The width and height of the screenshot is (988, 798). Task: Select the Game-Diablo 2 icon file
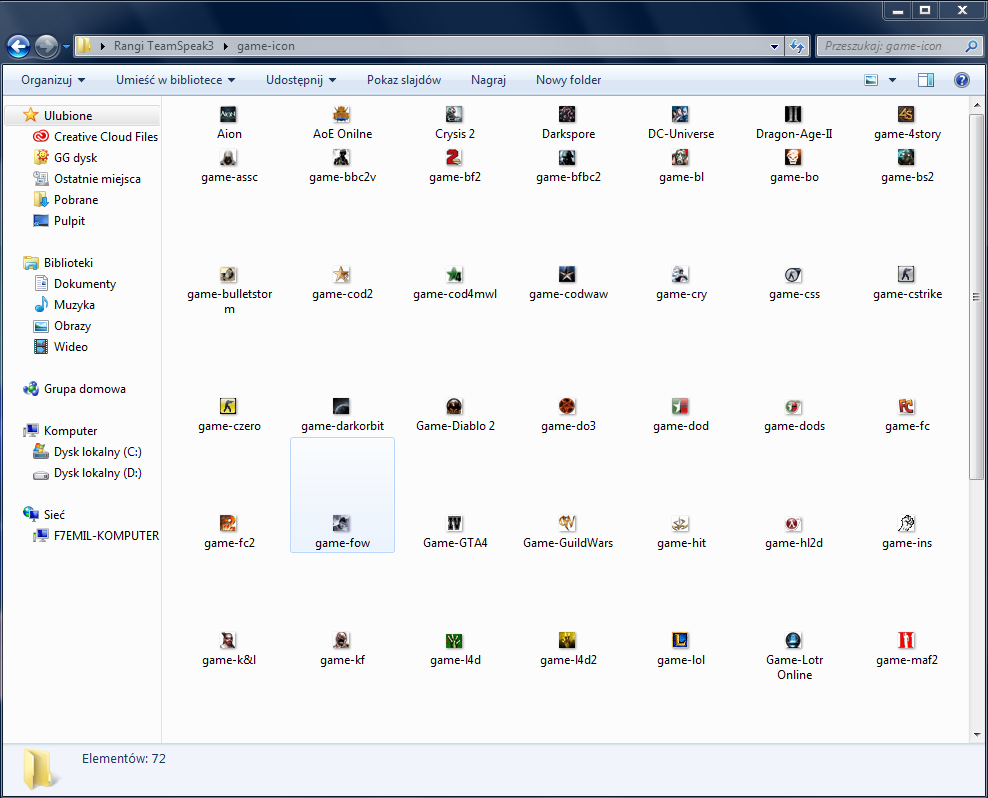click(454, 415)
